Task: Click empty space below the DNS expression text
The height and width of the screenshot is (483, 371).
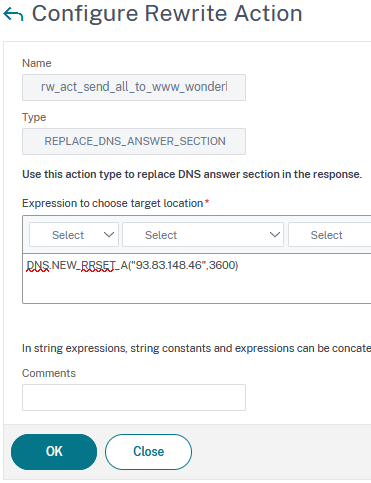Action: pos(197,288)
